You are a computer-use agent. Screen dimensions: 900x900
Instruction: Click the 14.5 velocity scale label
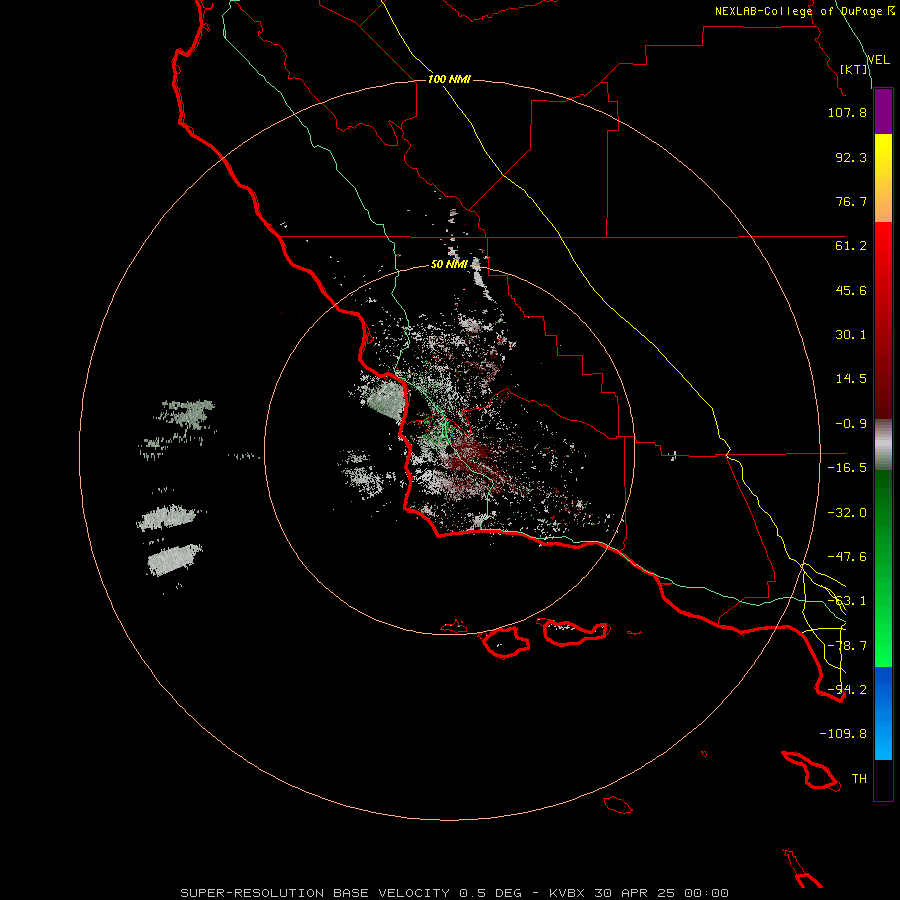tap(851, 379)
